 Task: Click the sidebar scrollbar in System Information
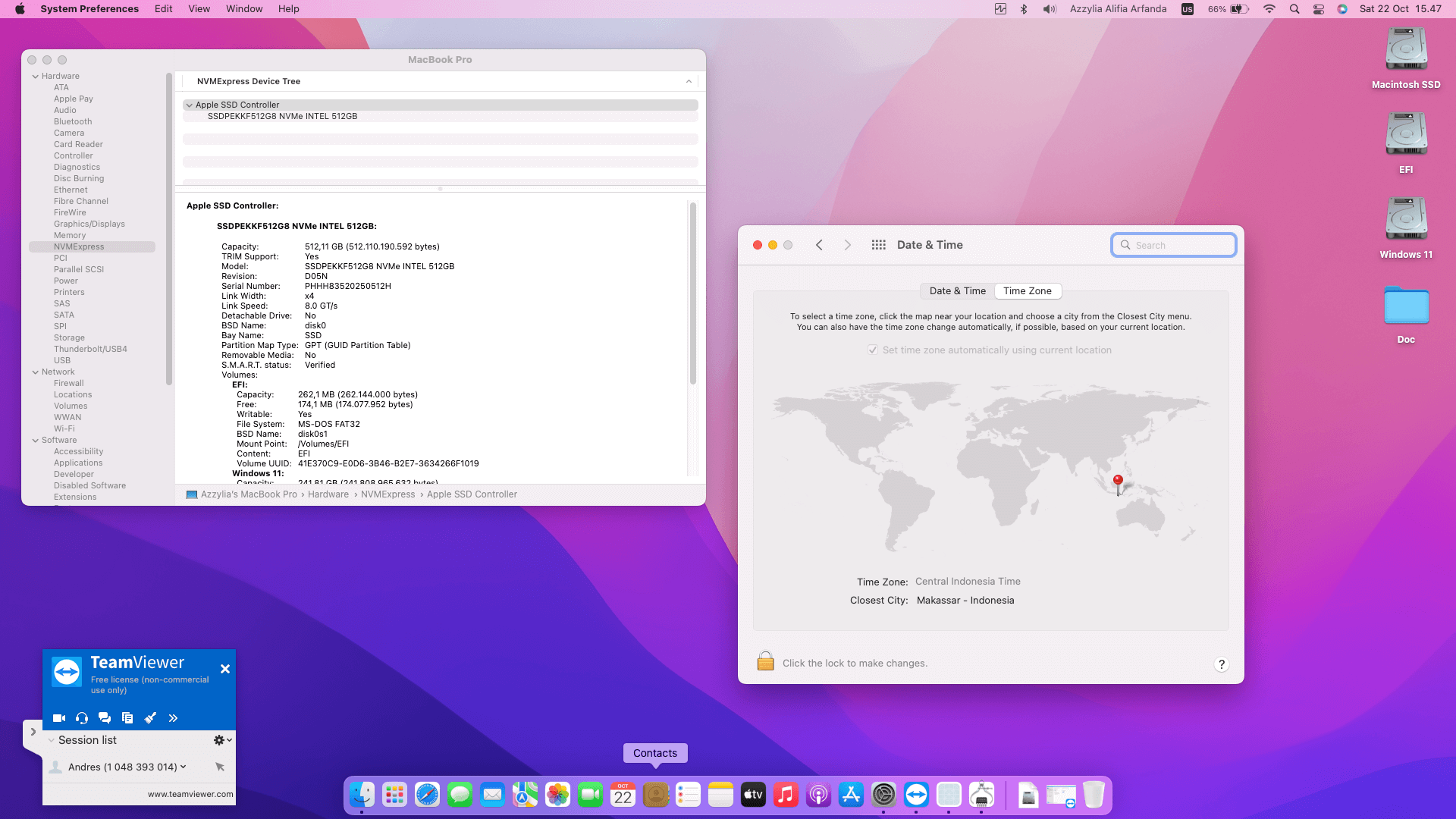coord(168,227)
